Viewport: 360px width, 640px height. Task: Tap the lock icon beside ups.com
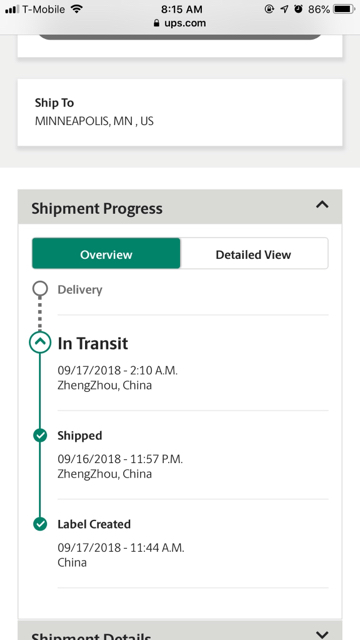click(156, 23)
